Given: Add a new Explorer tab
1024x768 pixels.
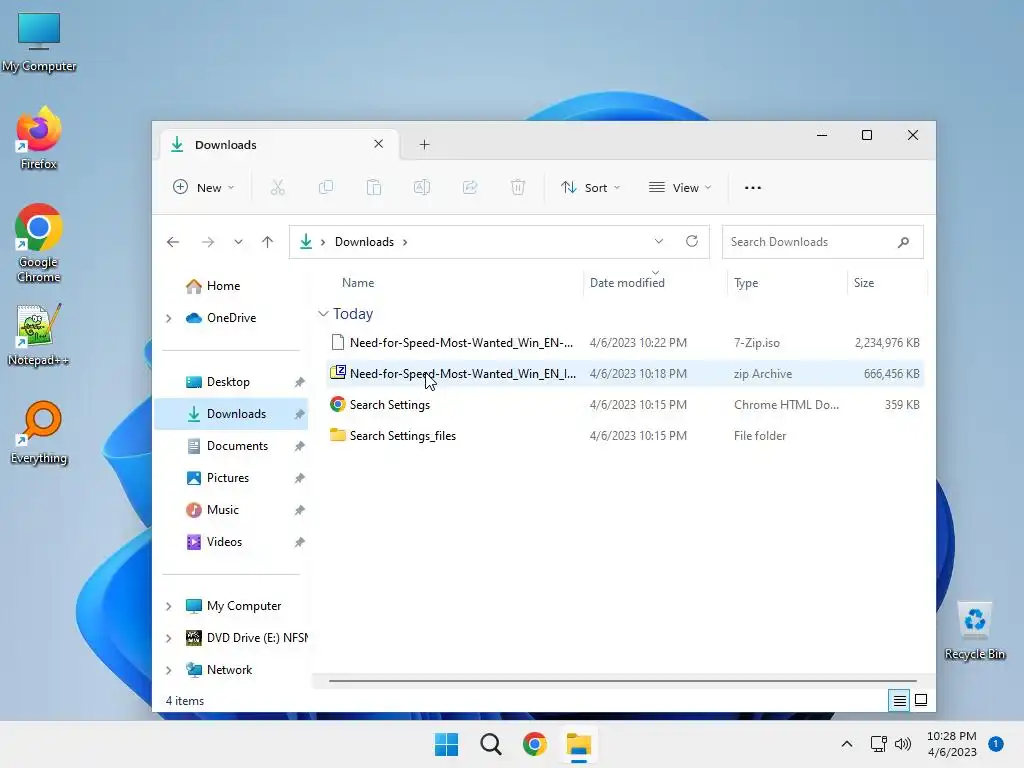Looking at the screenshot, I should tap(424, 144).
